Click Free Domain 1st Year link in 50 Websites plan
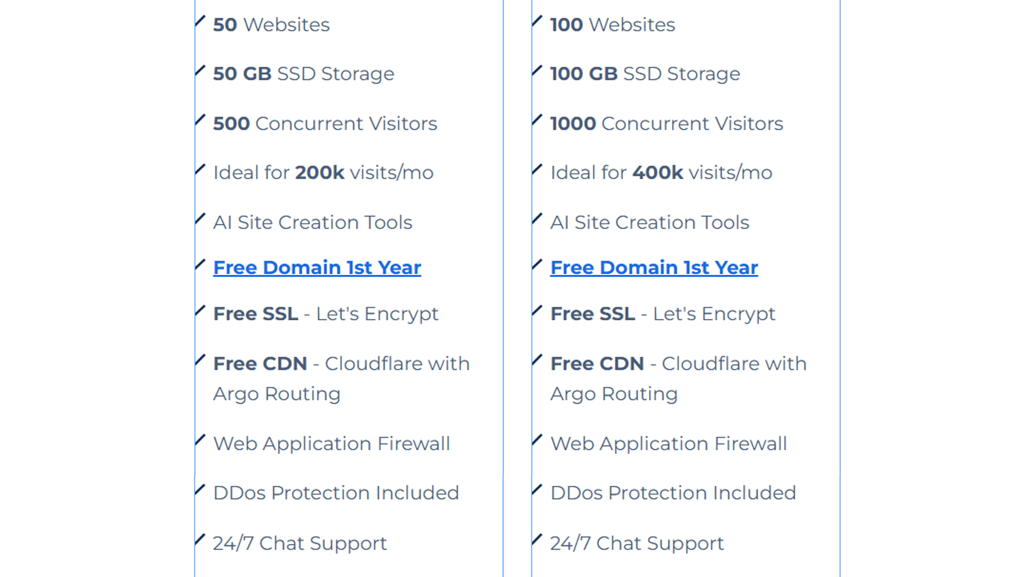Screen dimensions: 1027x577 [x=317, y=268]
